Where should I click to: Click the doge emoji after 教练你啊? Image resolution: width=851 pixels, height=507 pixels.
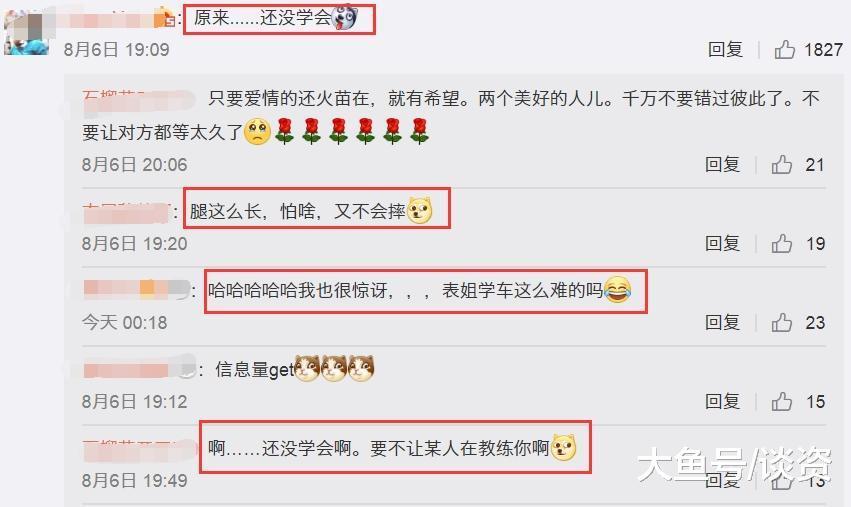tap(563, 448)
